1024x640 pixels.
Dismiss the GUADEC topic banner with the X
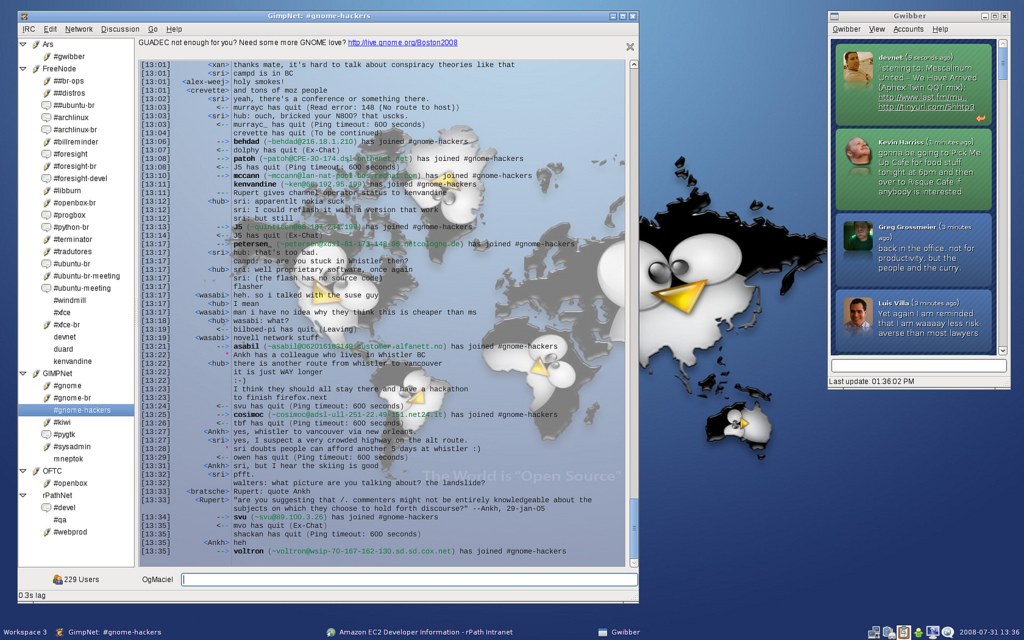point(630,47)
